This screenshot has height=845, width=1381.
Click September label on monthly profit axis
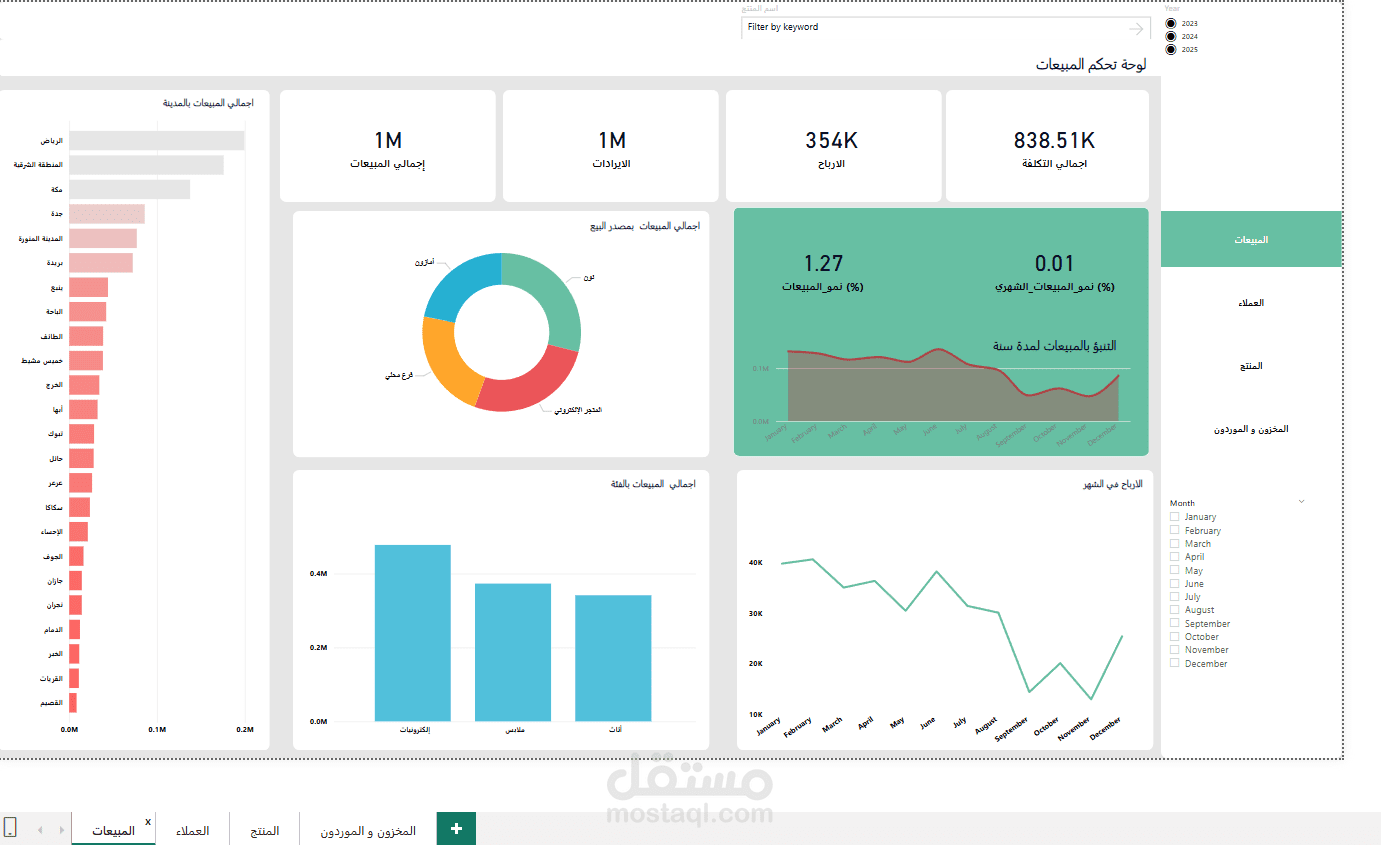click(x=1014, y=731)
